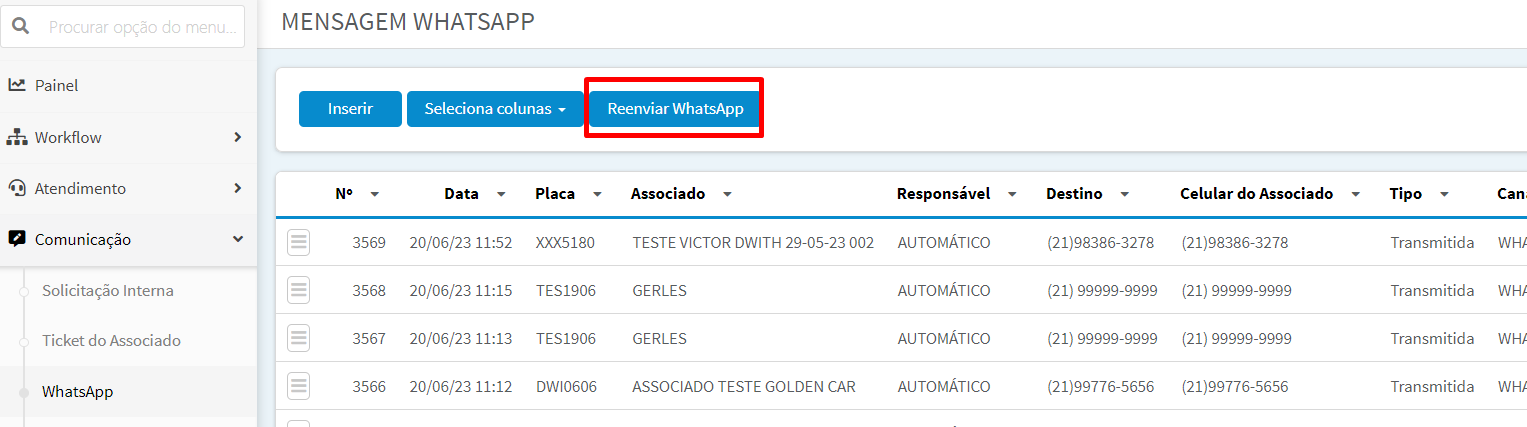
Task: Focus the 'Procurar opção do menu' search field
Action: pos(123,27)
